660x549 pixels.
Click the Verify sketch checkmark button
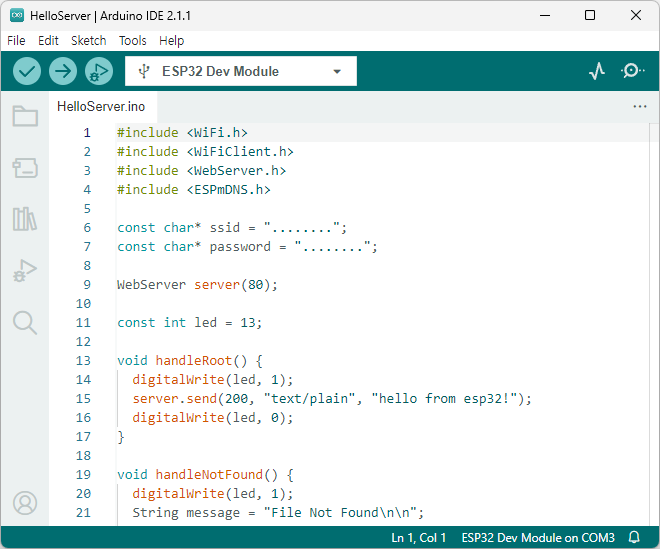(x=27, y=71)
